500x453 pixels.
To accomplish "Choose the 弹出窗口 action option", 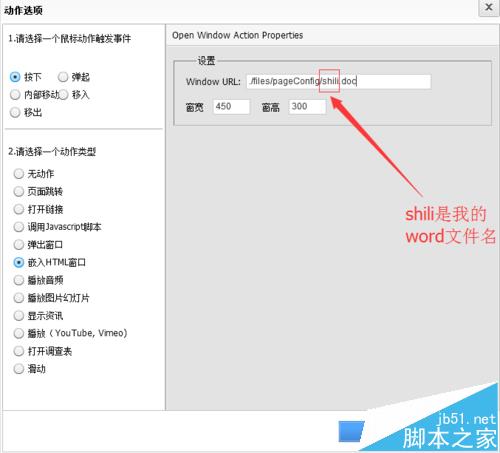I will [x=19, y=245].
